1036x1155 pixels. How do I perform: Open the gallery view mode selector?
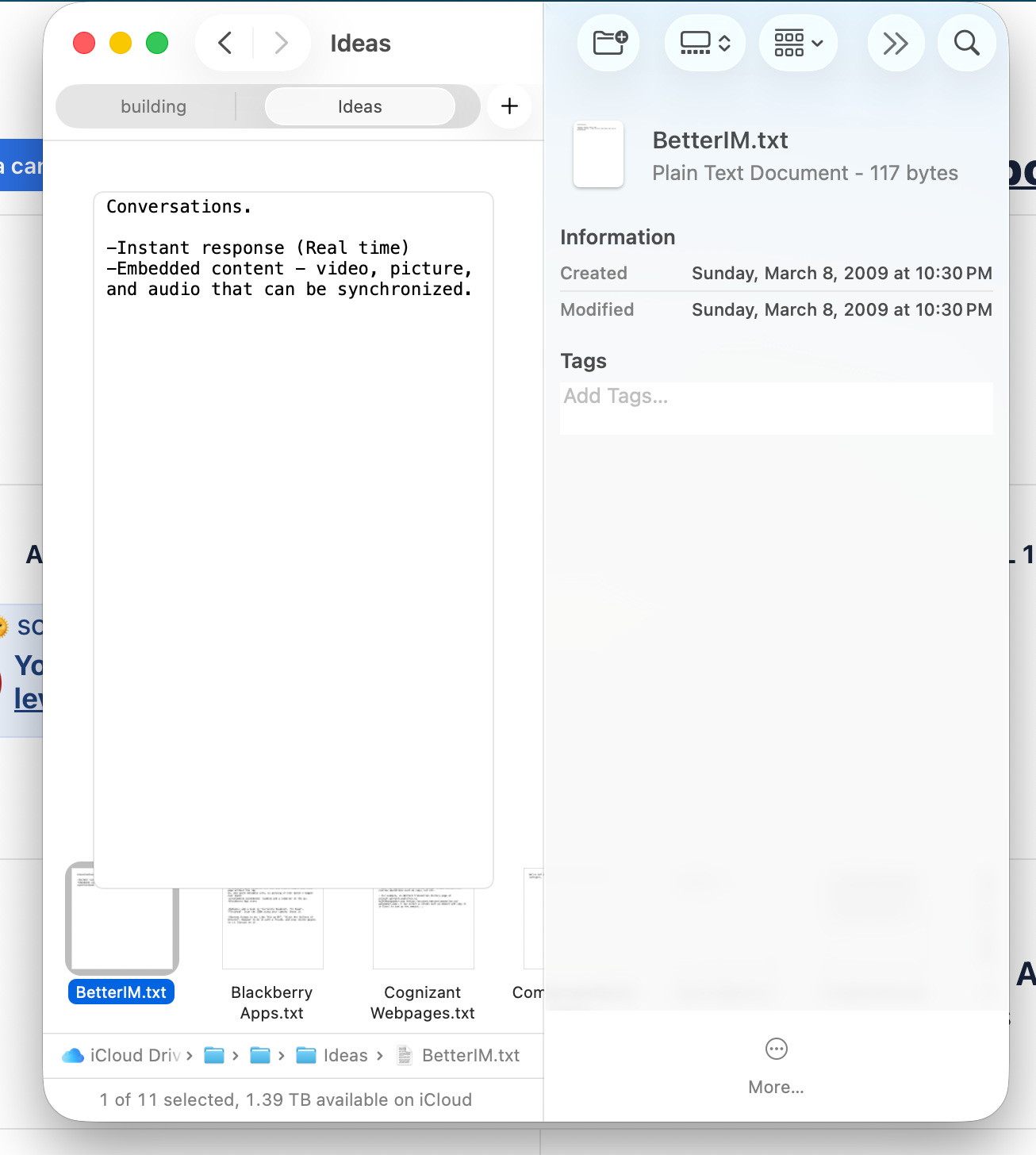pos(705,43)
